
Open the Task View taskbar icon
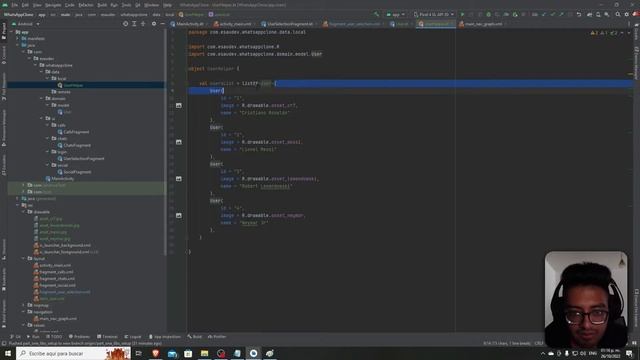[x=139, y=353]
